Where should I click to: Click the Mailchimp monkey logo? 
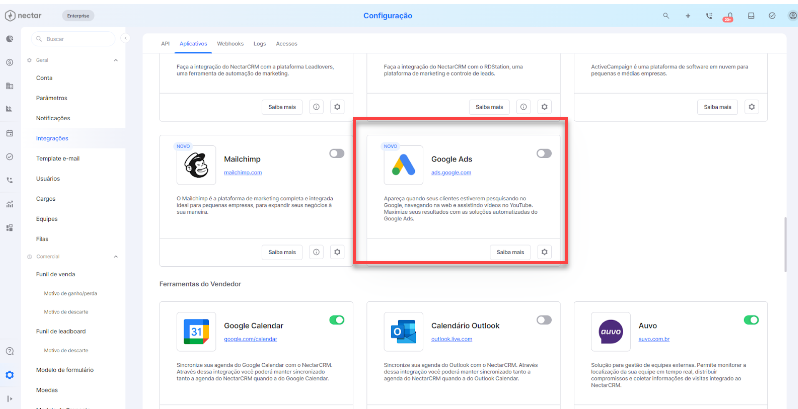(196, 165)
